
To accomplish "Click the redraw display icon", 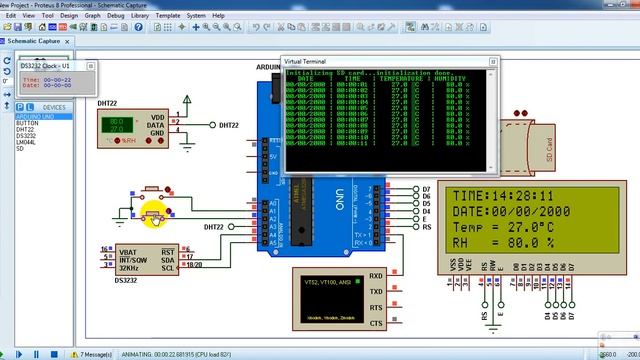I will pos(158,27).
